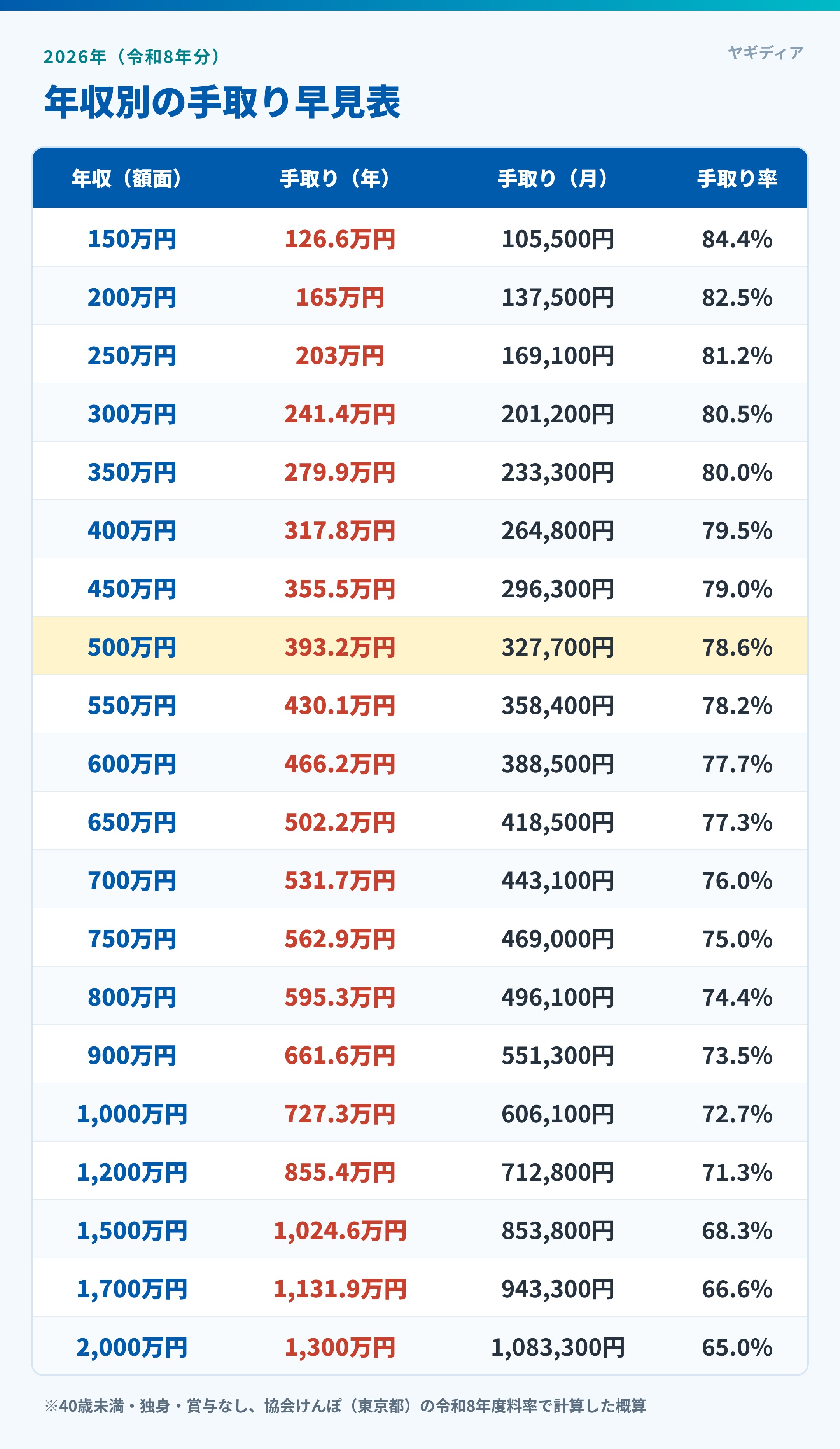Click the 年収(額面) column header
The image size is (840, 1449).
click(127, 178)
